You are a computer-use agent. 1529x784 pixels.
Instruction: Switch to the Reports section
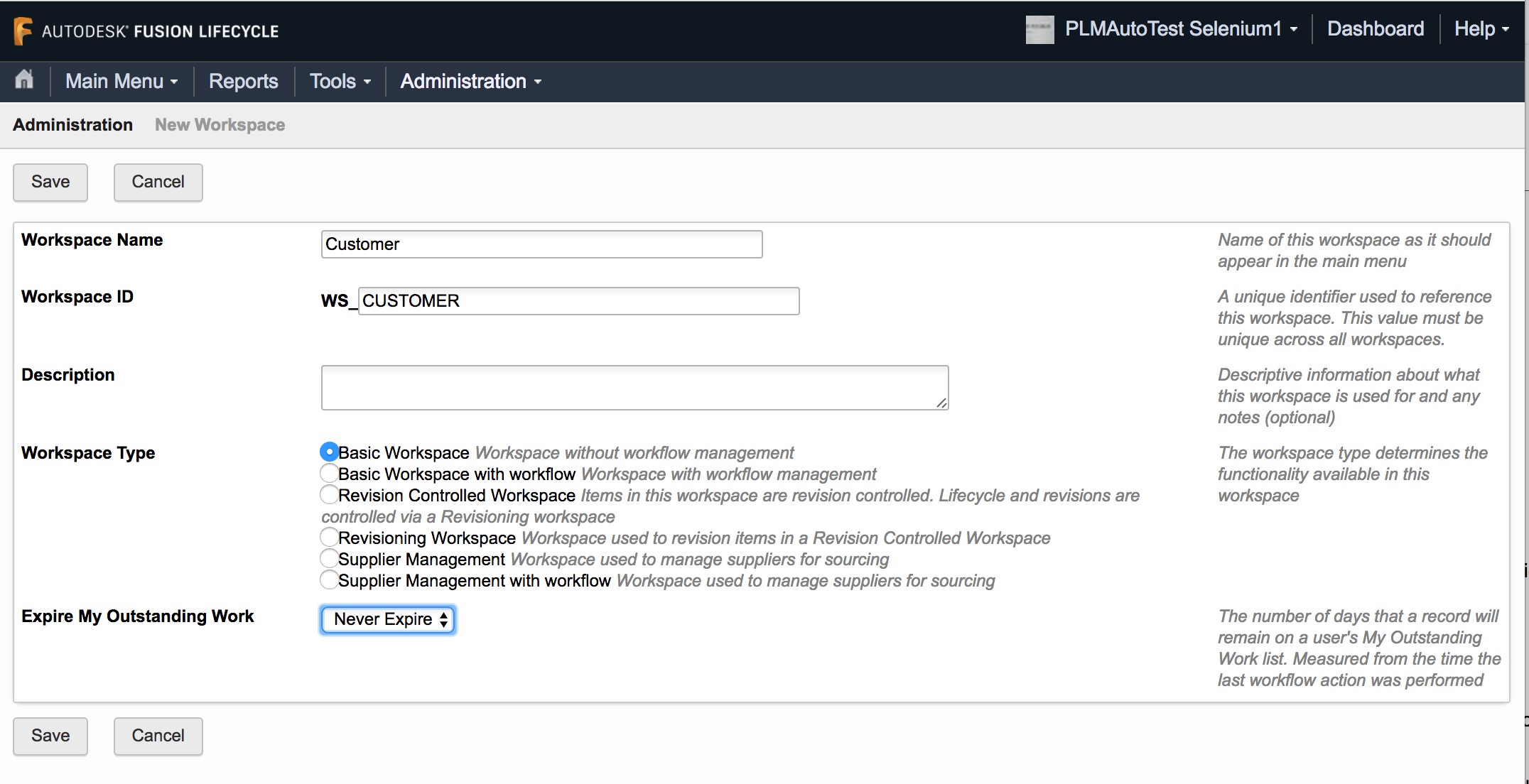click(x=242, y=81)
